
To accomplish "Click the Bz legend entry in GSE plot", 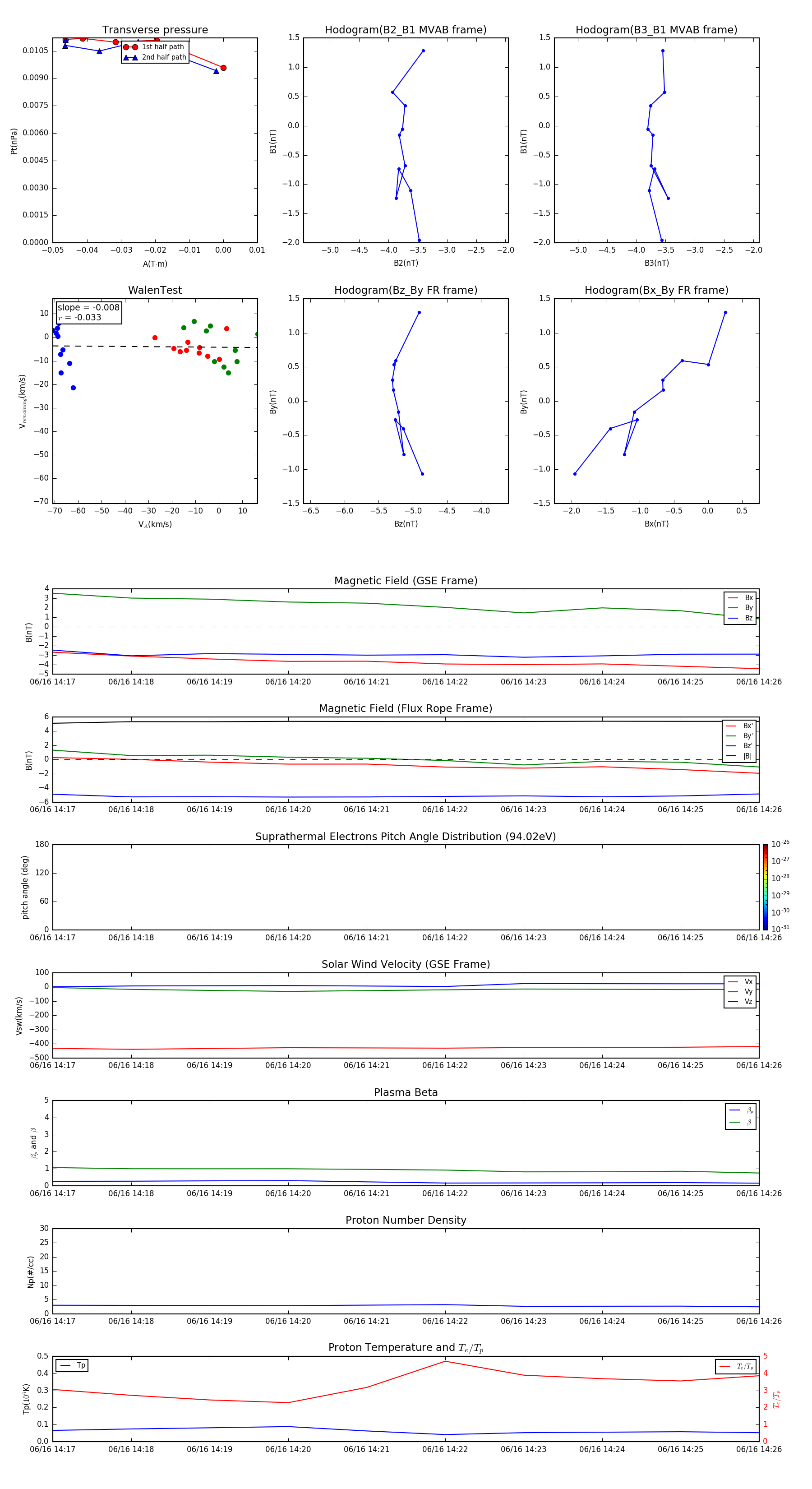I will (740, 618).
